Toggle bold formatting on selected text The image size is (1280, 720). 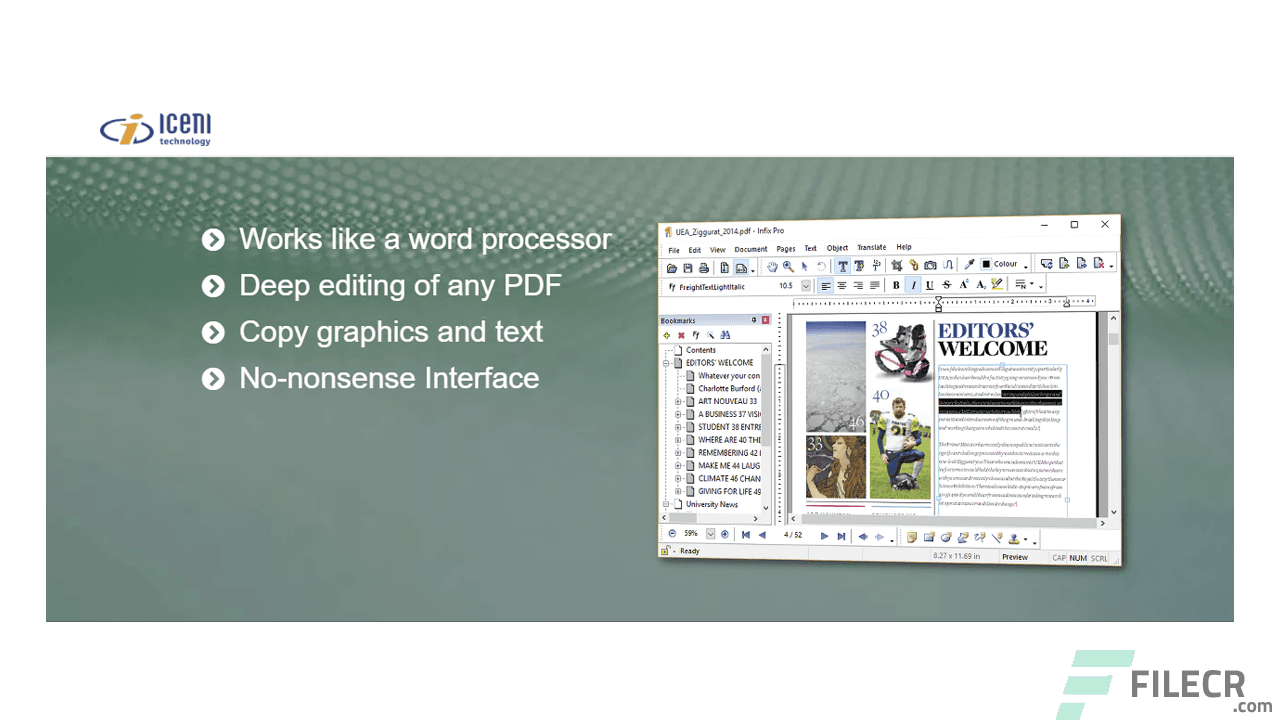tap(895, 285)
